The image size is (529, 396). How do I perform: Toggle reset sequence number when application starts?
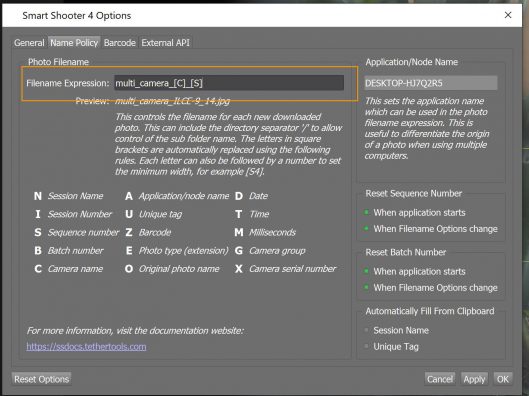click(415, 213)
